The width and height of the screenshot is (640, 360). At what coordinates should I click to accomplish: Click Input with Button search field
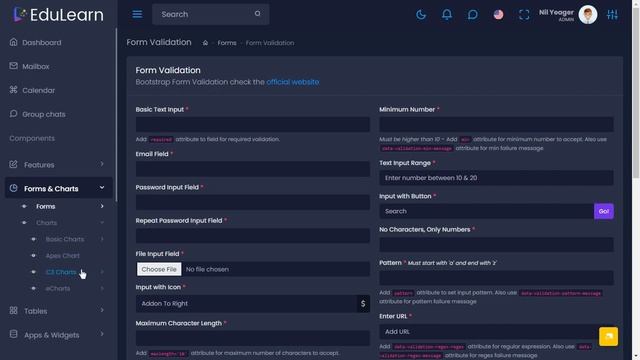click(x=487, y=211)
